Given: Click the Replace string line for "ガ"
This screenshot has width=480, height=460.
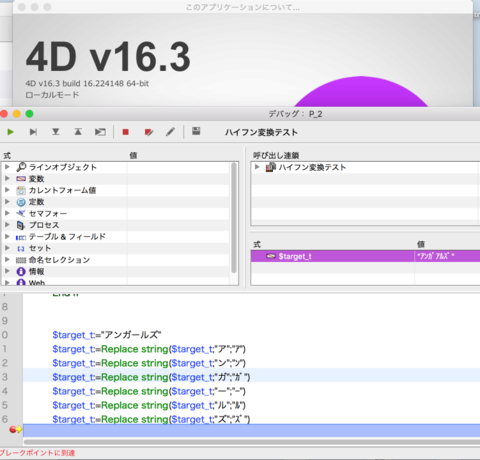Looking at the screenshot, I should pos(151,377).
